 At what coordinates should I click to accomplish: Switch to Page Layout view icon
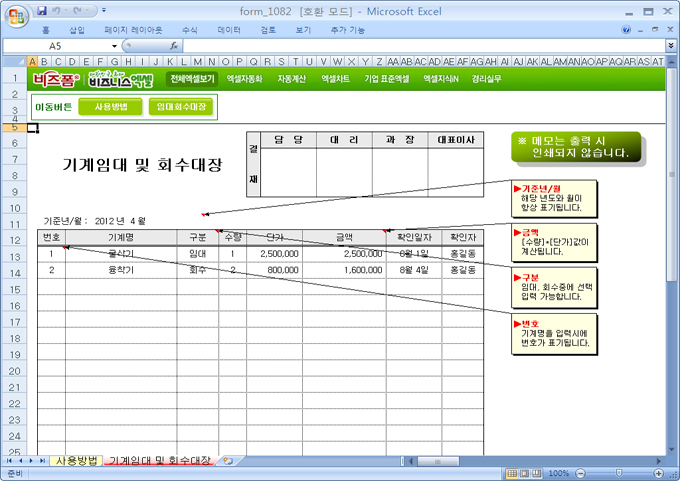[524, 473]
